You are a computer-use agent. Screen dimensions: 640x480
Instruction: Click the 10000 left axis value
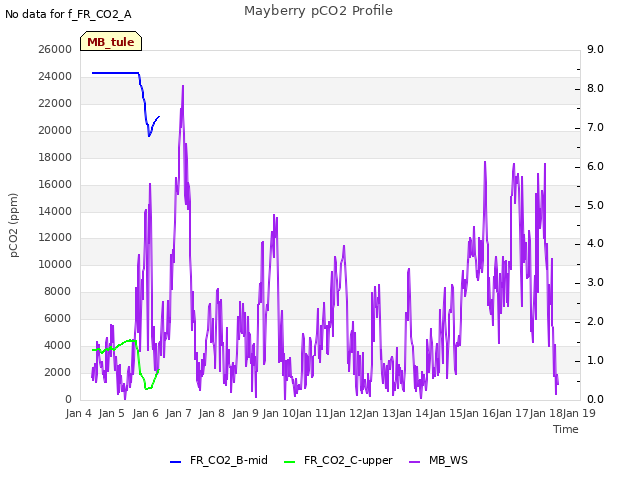tap(55, 264)
